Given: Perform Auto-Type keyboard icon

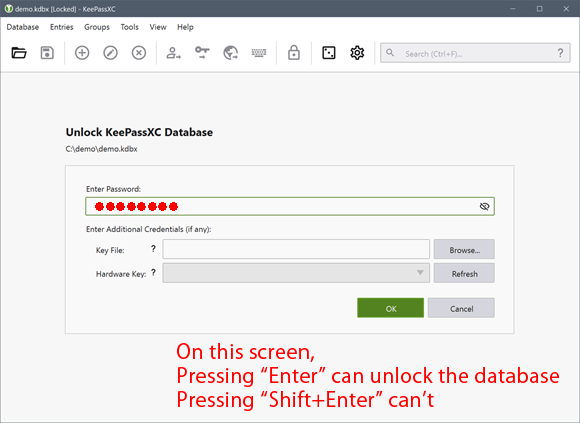Looking at the screenshot, I should [259, 53].
